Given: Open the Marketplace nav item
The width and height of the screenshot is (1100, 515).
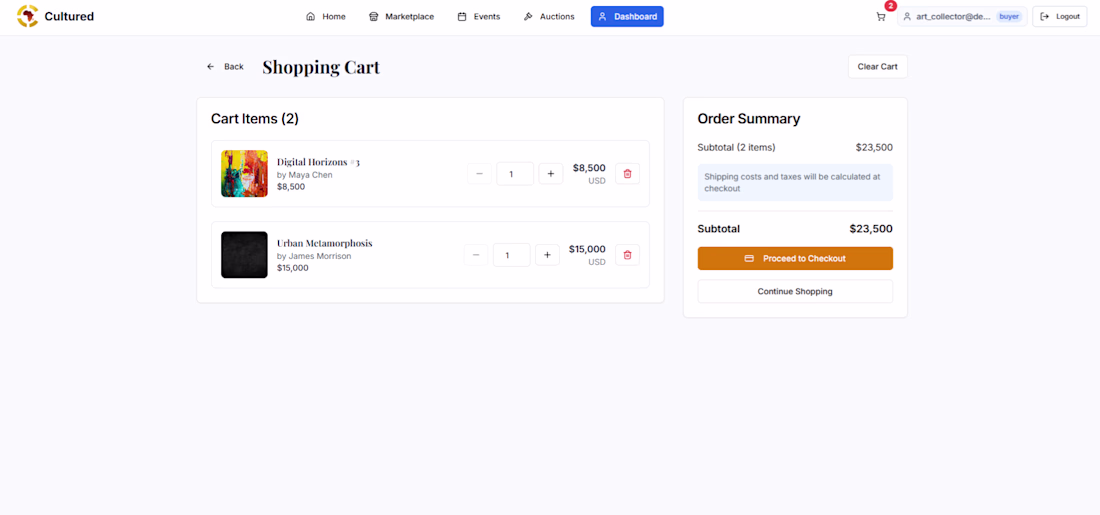Looking at the screenshot, I should (401, 16).
